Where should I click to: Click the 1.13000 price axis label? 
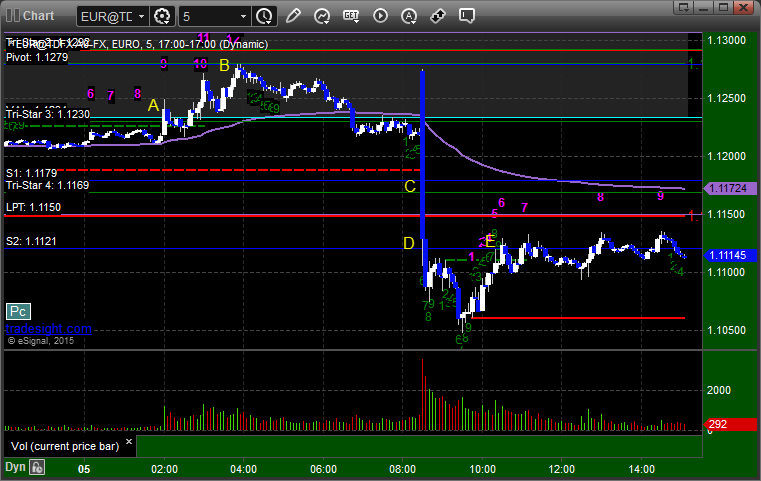coord(726,40)
